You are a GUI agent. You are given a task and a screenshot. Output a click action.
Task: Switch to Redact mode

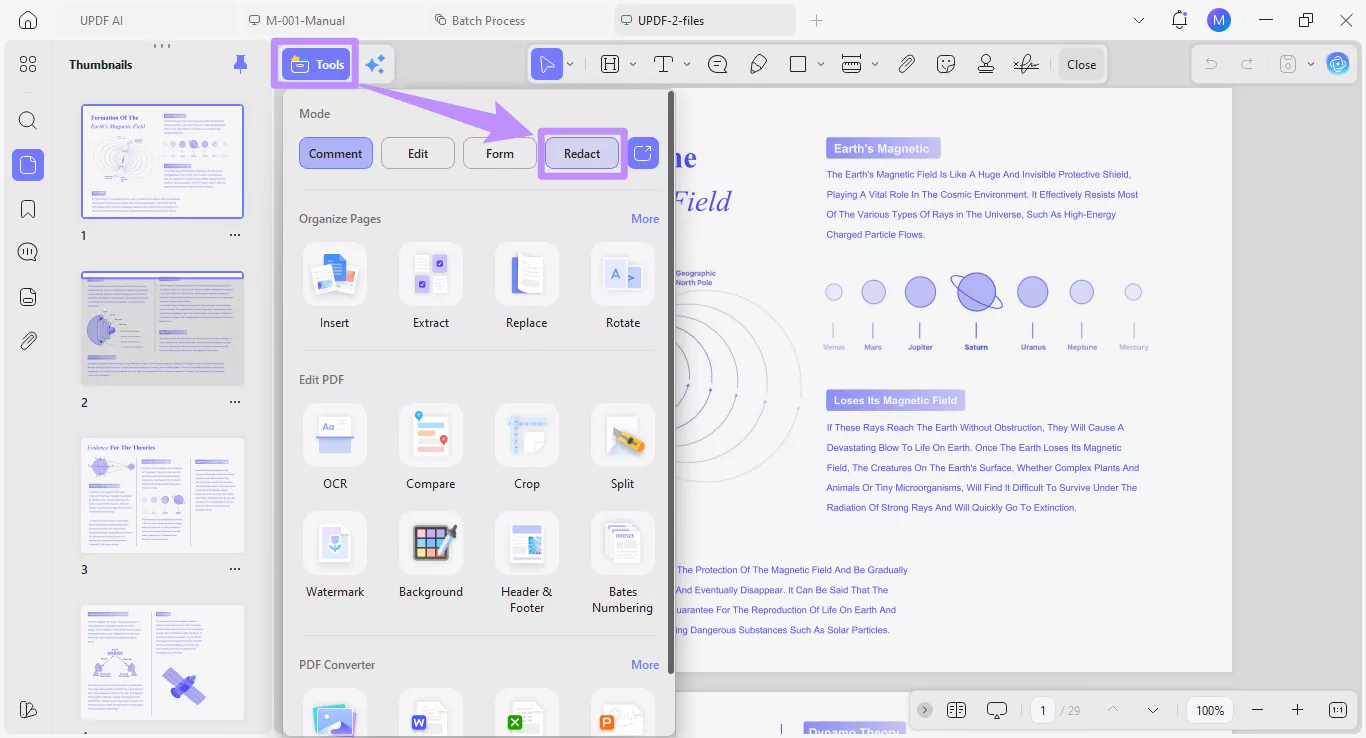(581, 153)
